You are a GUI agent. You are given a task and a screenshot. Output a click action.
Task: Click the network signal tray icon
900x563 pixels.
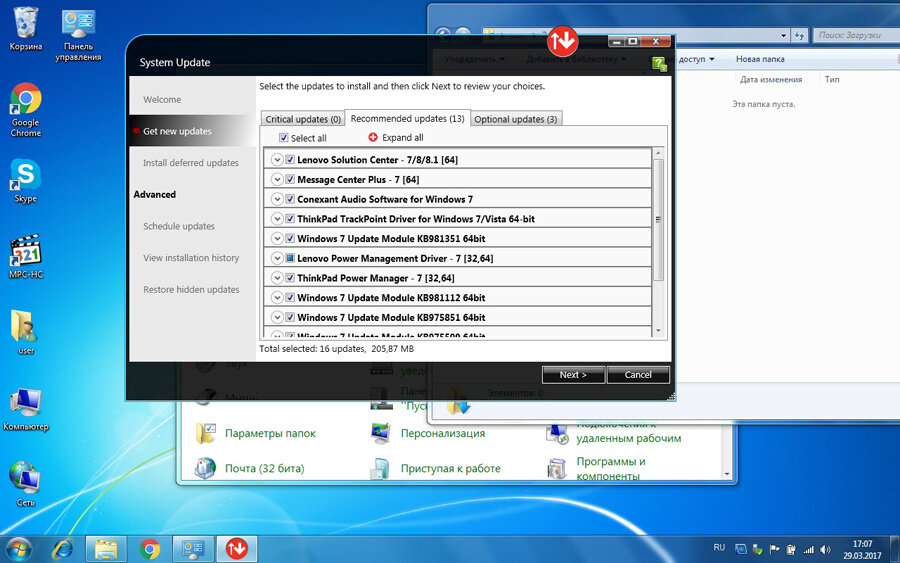(808, 549)
